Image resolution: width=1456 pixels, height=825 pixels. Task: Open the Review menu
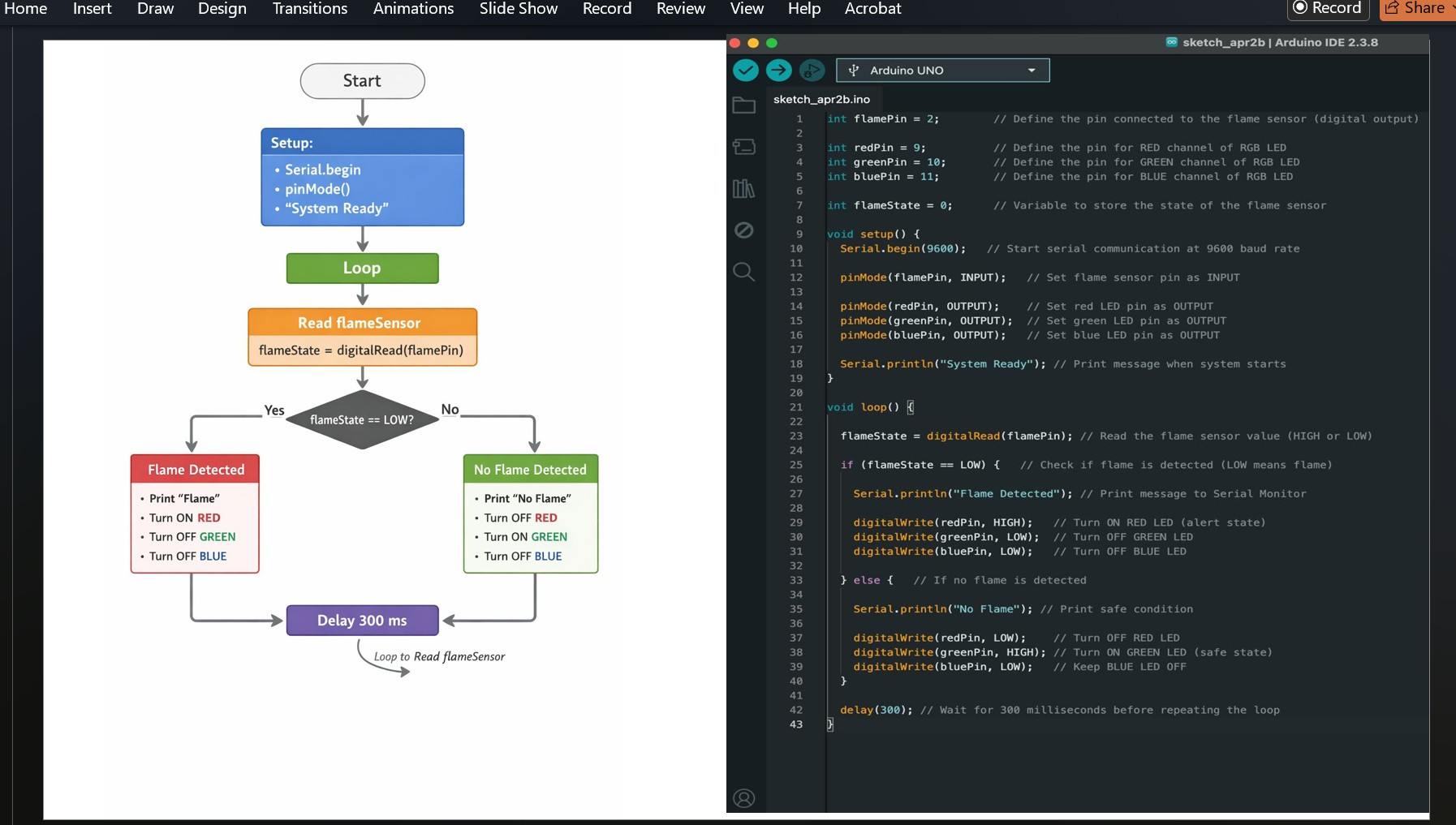(680, 9)
